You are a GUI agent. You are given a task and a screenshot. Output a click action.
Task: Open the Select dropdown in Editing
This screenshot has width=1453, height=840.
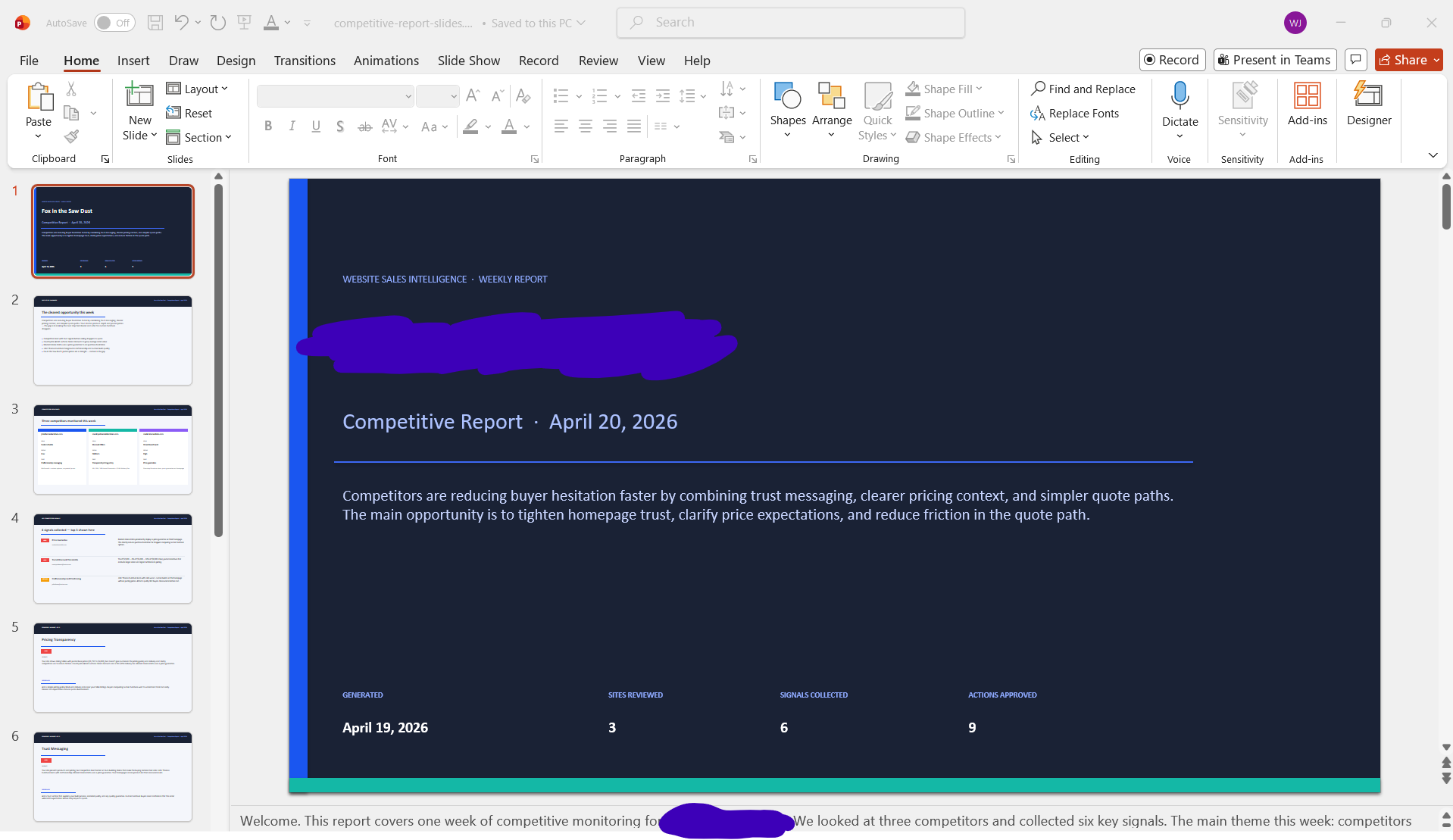pyautogui.click(x=1060, y=137)
